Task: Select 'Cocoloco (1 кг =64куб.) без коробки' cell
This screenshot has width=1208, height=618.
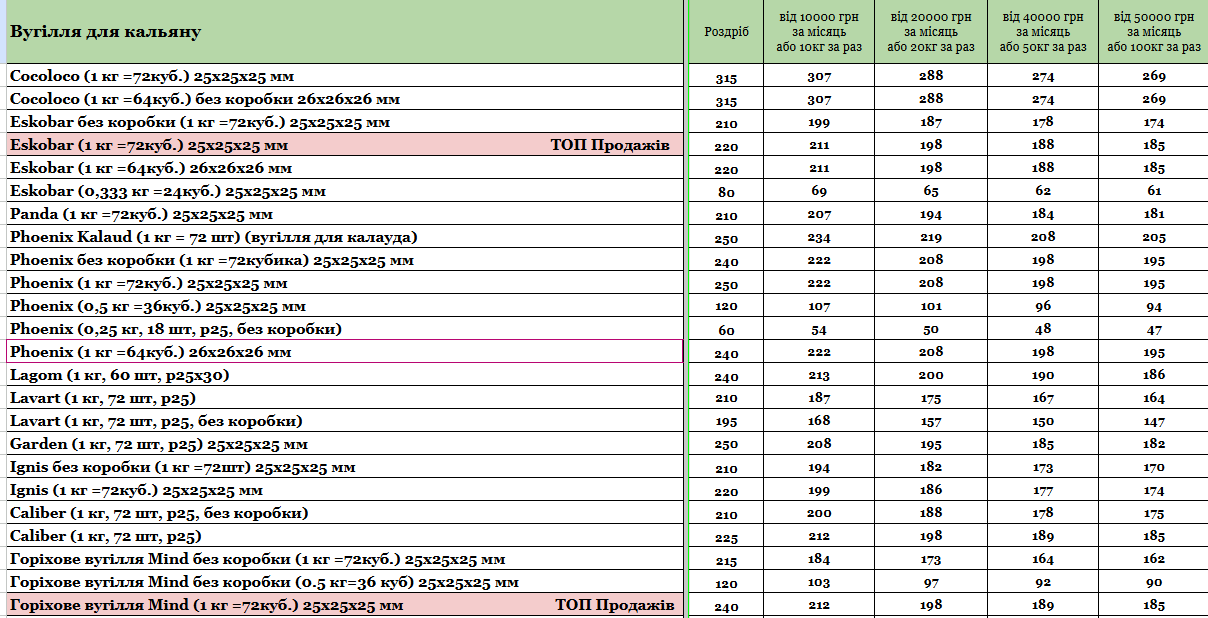Action: (344, 99)
